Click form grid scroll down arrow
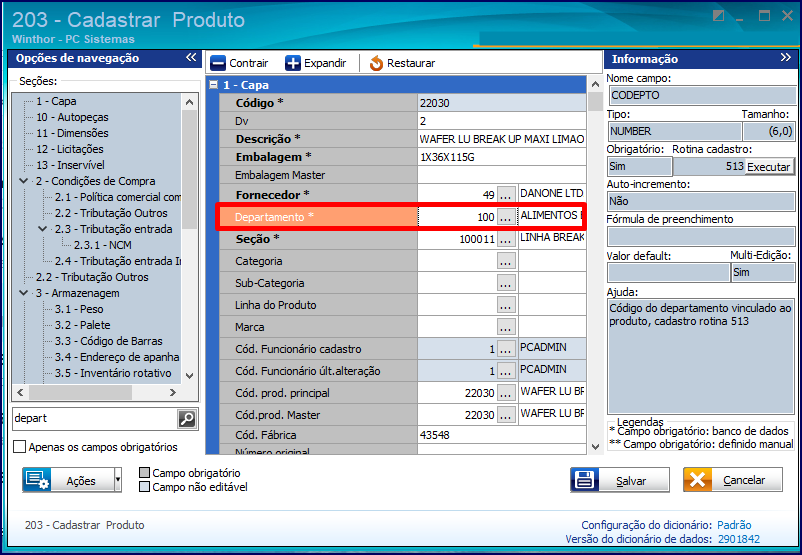Viewport: 802px width, 555px height. pos(595,446)
